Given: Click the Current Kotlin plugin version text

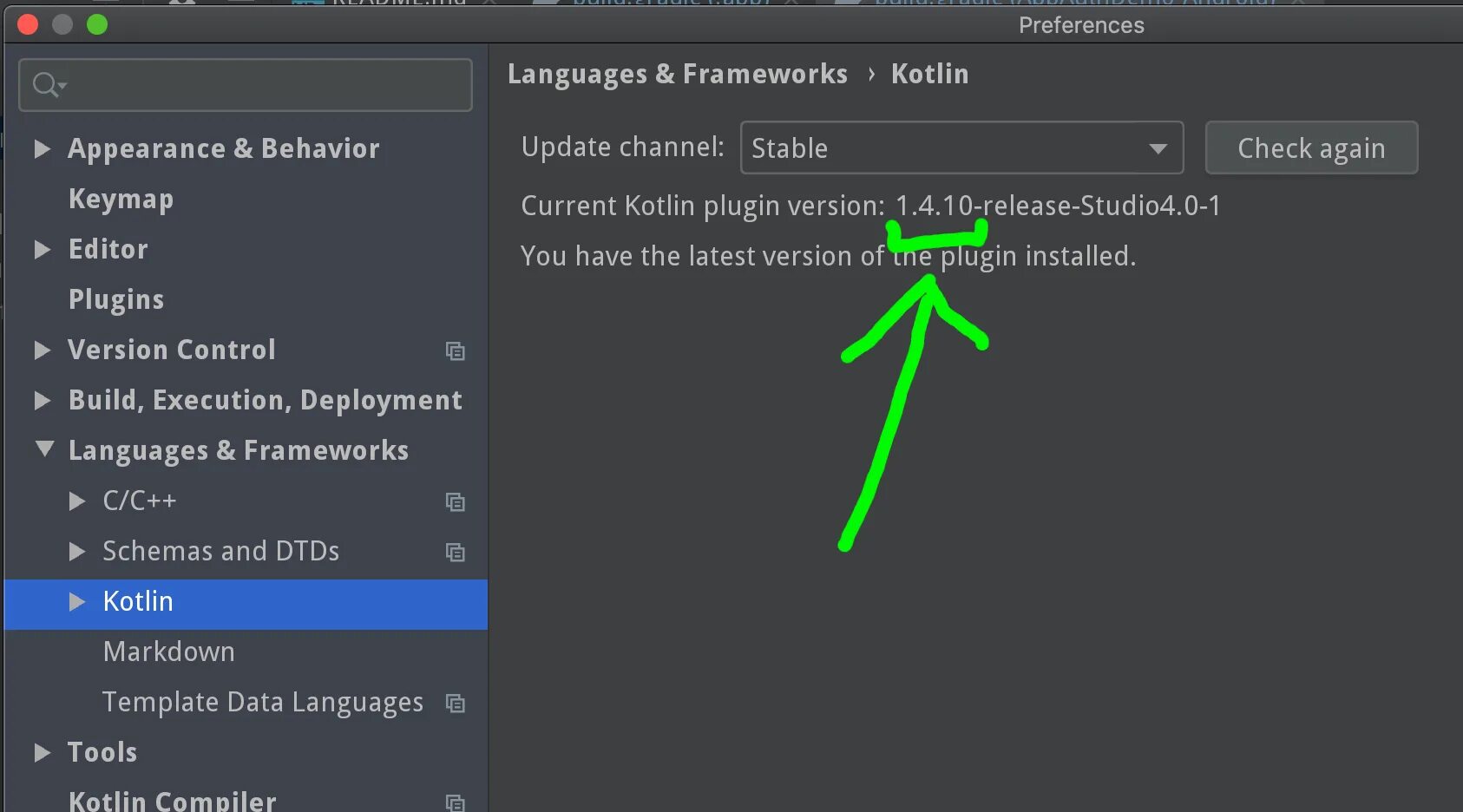Looking at the screenshot, I should point(870,206).
